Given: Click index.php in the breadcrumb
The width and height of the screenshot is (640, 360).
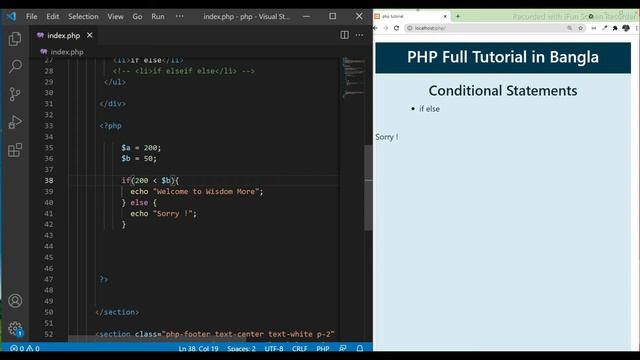Looking at the screenshot, I should point(67,52).
